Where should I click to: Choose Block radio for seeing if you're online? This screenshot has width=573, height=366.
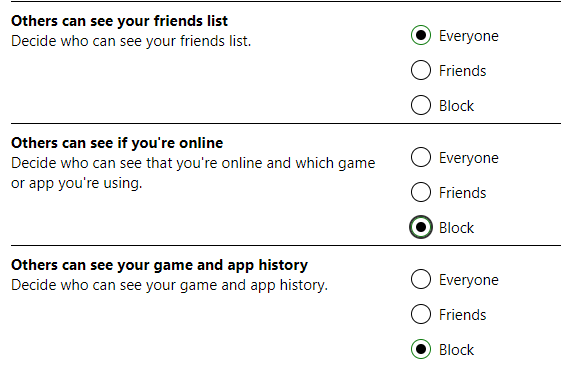pyautogui.click(x=421, y=227)
